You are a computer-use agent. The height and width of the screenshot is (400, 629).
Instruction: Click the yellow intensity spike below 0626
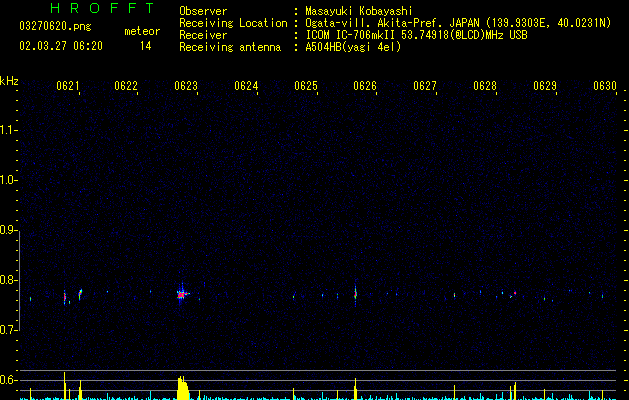coord(355,388)
